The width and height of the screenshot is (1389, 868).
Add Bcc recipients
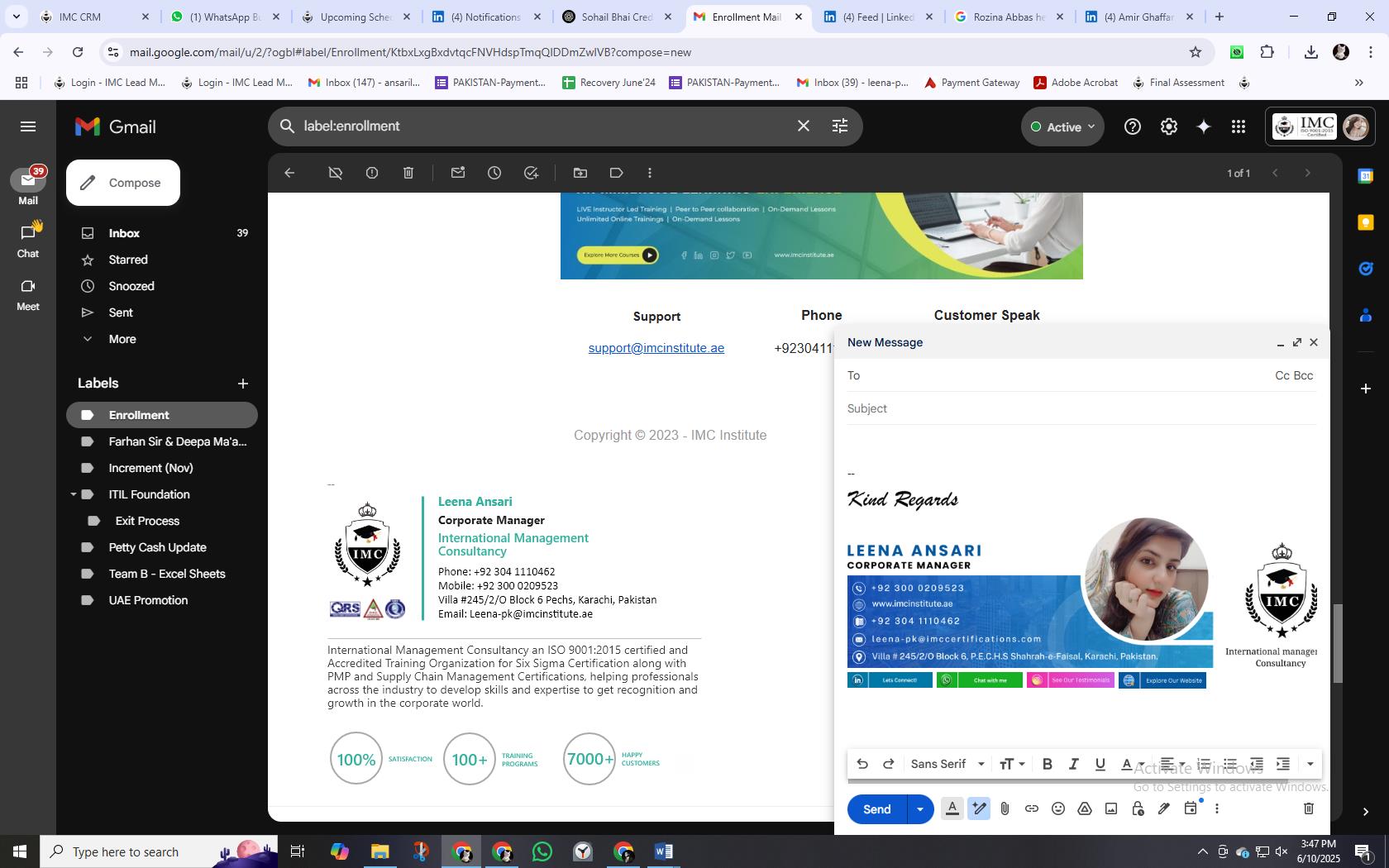(x=1304, y=375)
